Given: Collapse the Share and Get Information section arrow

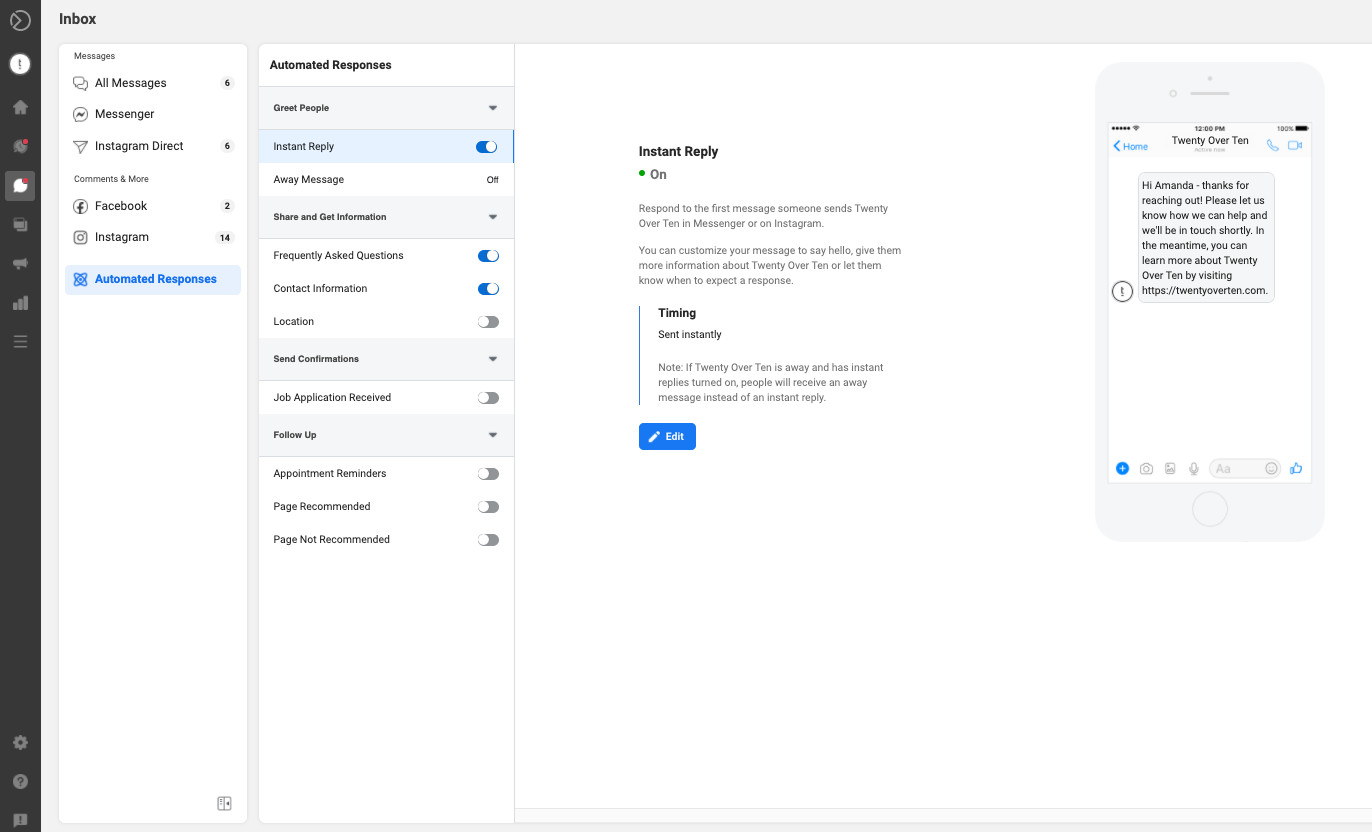Looking at the screenshot, I should (493, 217).
